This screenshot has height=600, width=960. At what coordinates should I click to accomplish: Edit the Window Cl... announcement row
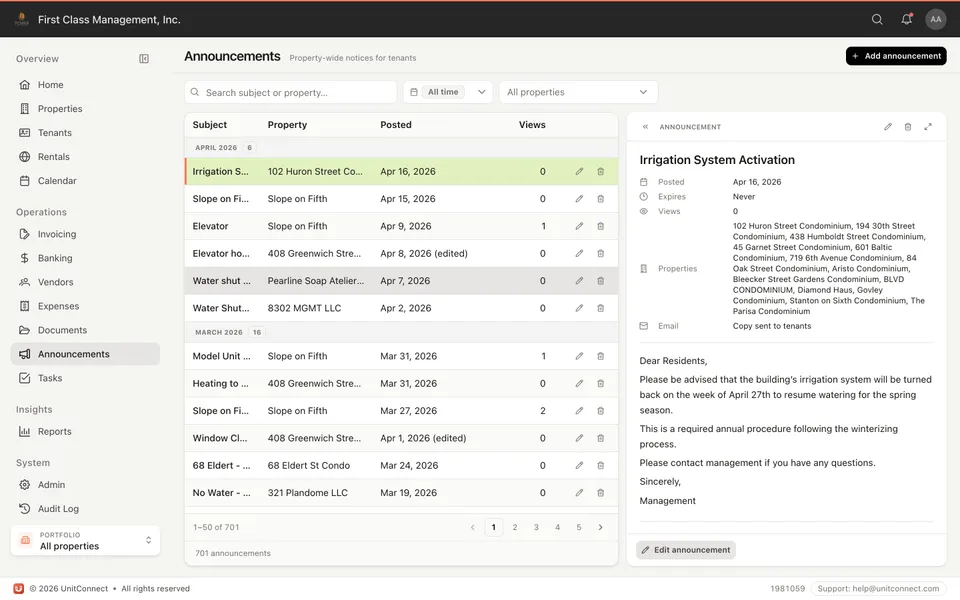pos(579,438)
